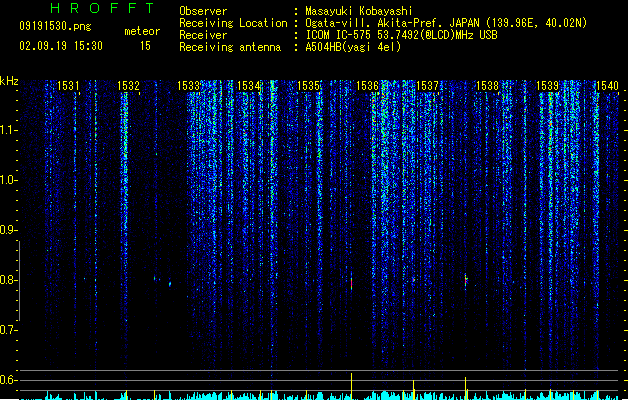The width and height of the screenshot is (629, 400).
Task: Click the 1535 time marker
Action: [308, 86]
